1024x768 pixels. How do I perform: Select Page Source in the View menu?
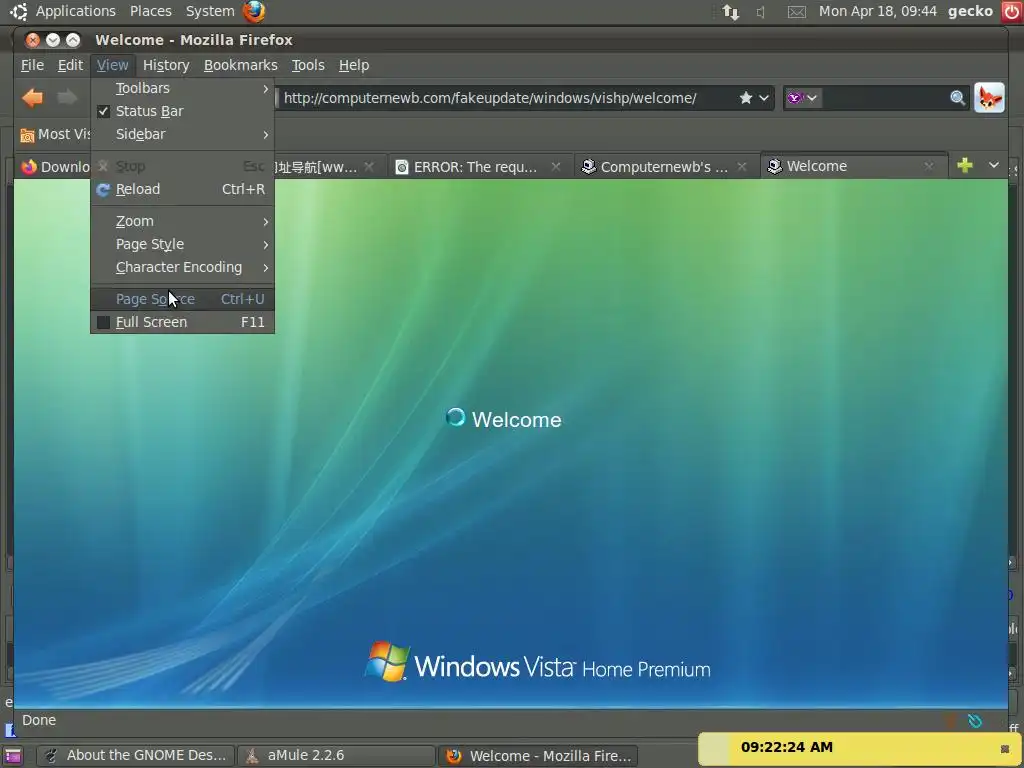click(x=182, y=299)
